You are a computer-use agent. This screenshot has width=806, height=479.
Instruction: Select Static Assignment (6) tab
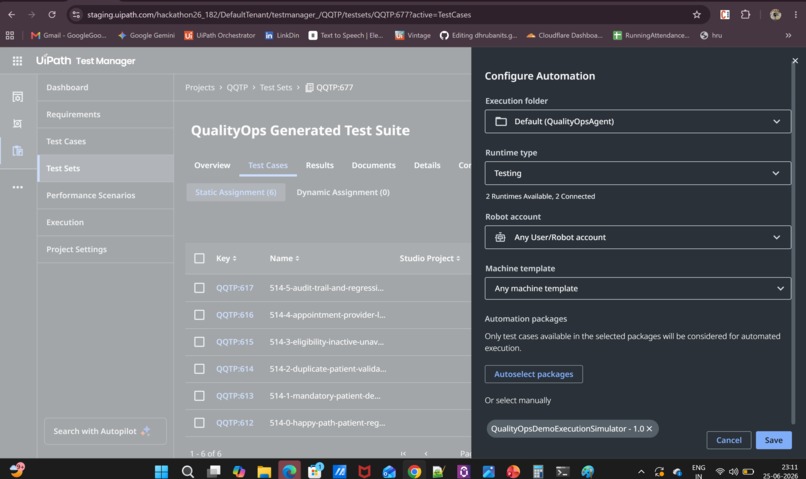pyautogui.click(x=236, y=192)
